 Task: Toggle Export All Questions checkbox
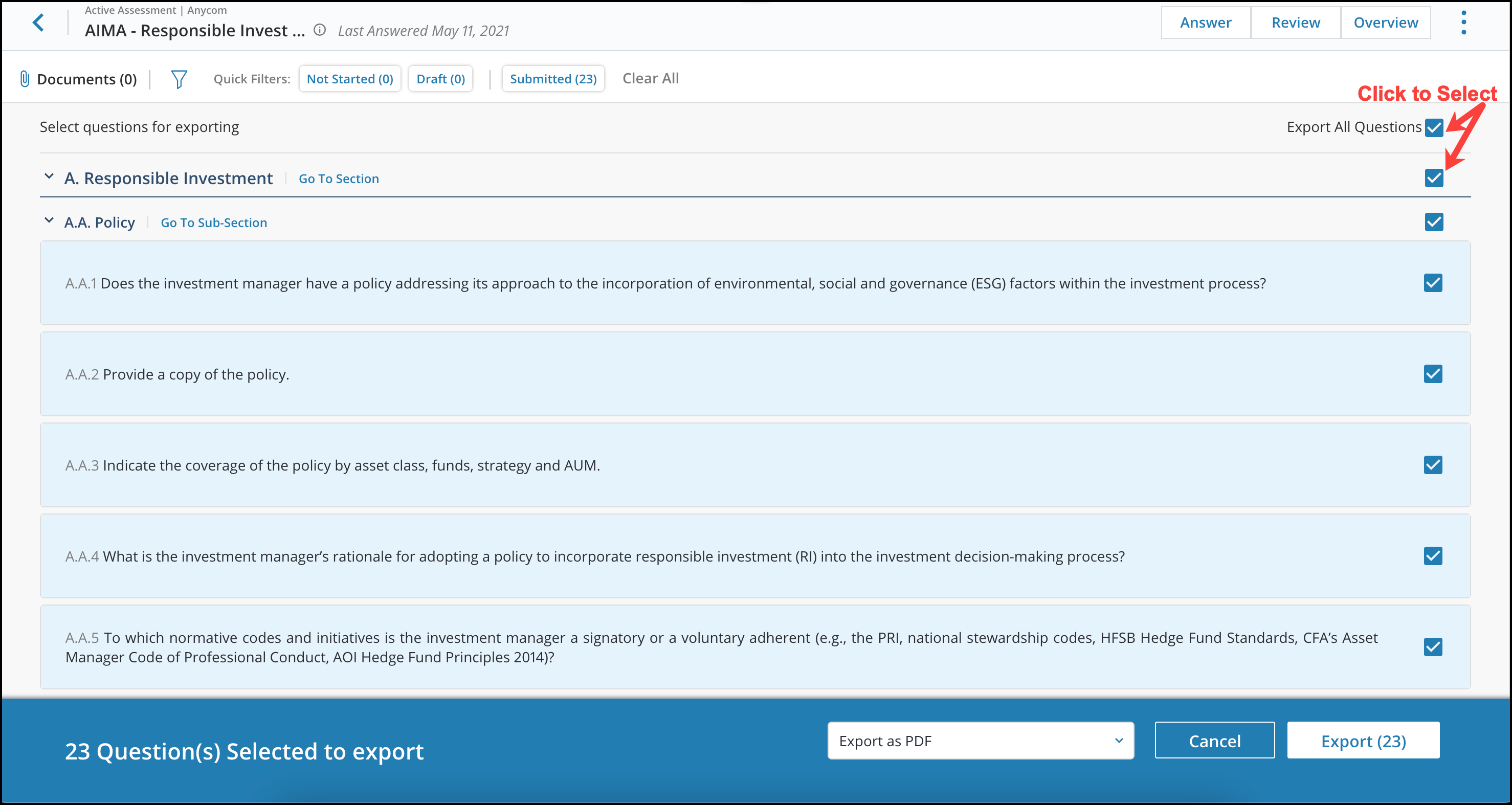(x=1434, y=127)
